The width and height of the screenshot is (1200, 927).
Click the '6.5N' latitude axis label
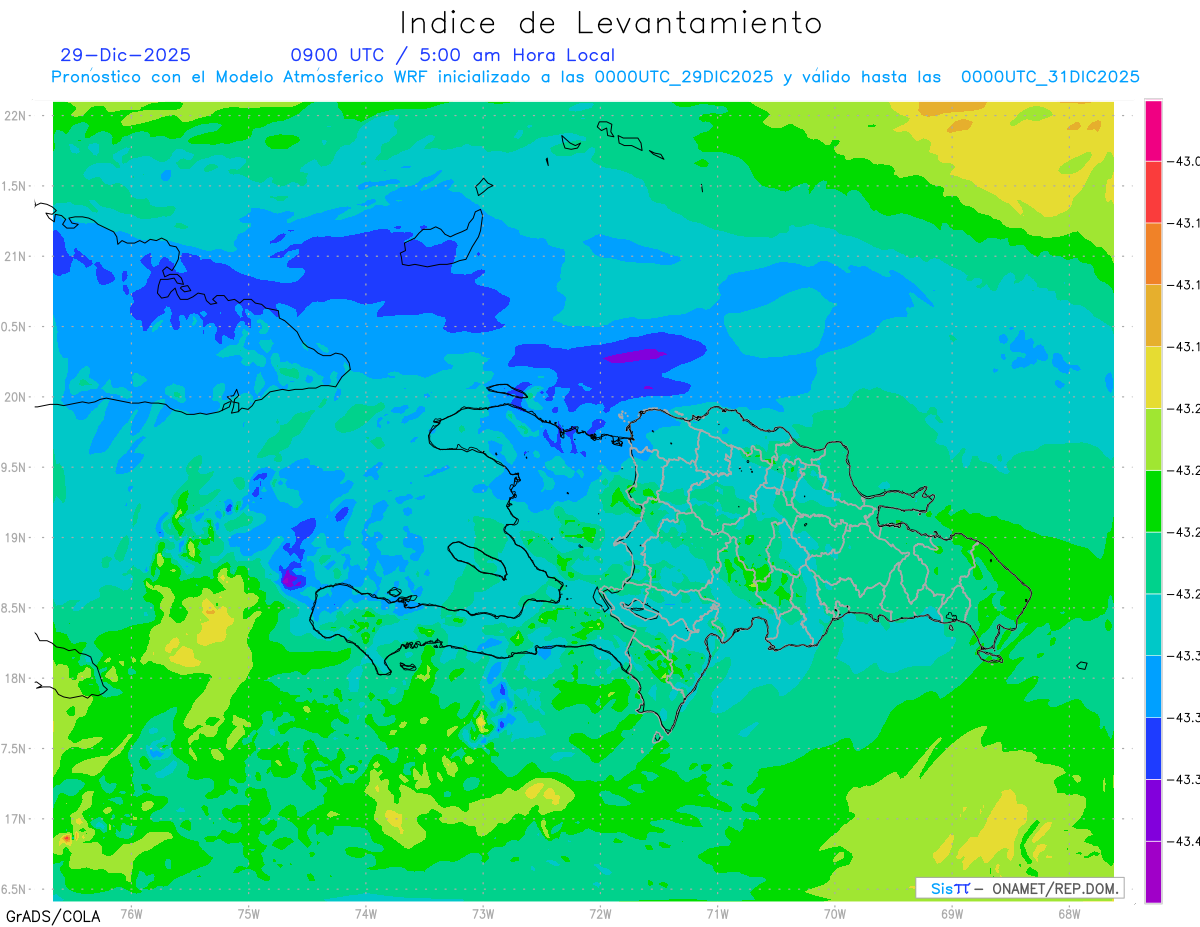point(15,889)
